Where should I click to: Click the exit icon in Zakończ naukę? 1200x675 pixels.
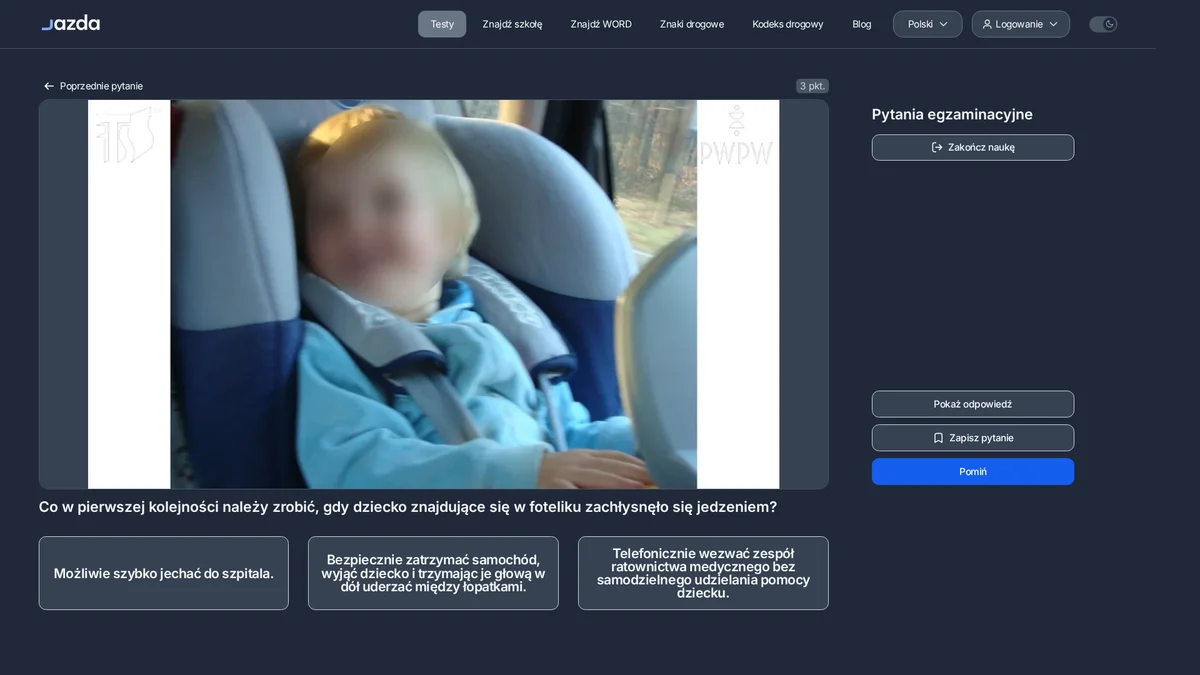pyautogui.click(x=937, y=147)
